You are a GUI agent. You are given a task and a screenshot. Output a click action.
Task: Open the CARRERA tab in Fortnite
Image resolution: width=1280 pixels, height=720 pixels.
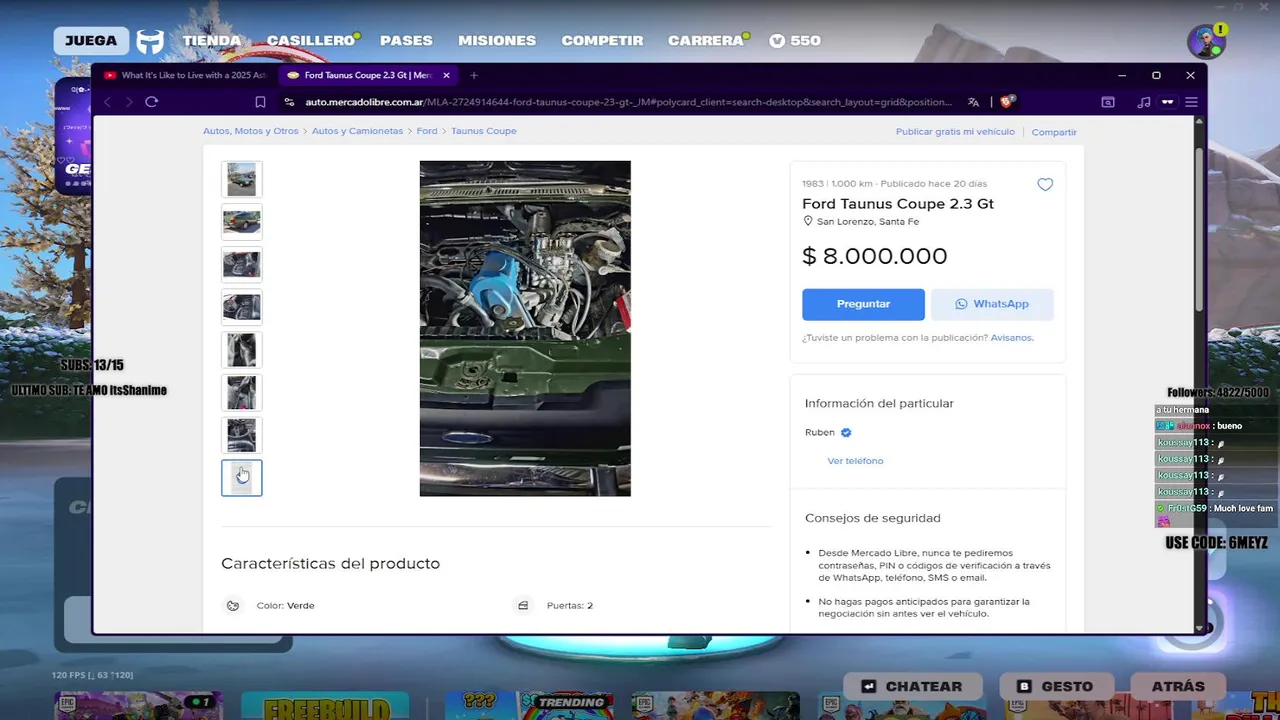(x=706, y=41)
